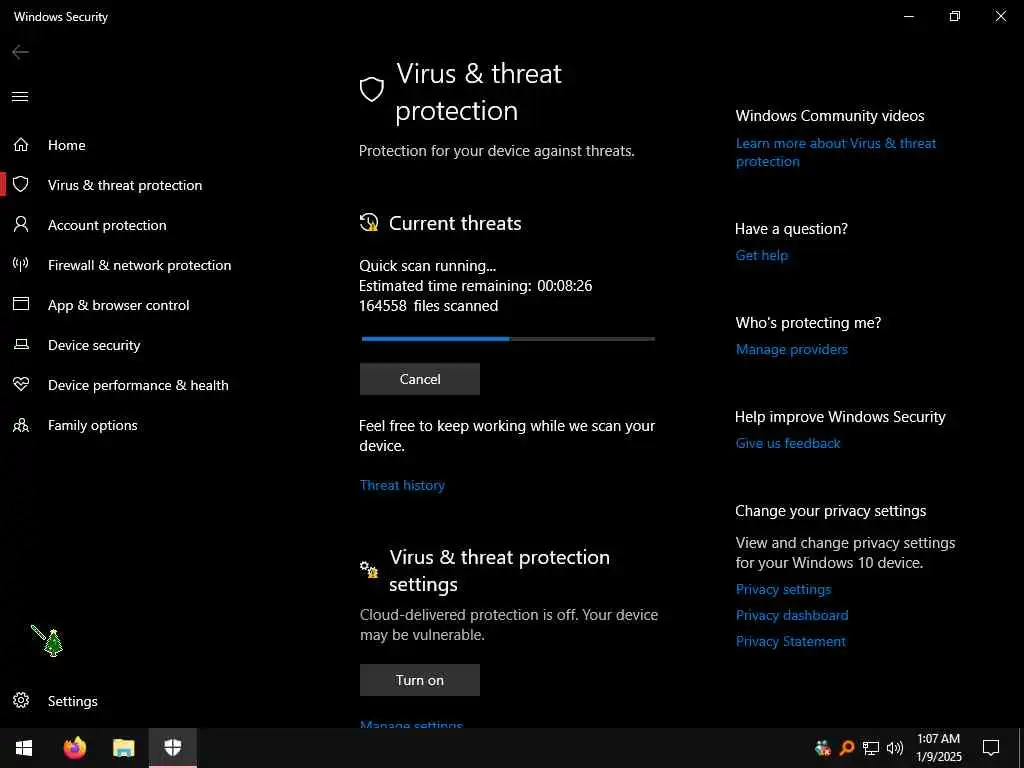Click the Get help link
The height and width of the screenshot is (768, 1024).
pos(762,255)
